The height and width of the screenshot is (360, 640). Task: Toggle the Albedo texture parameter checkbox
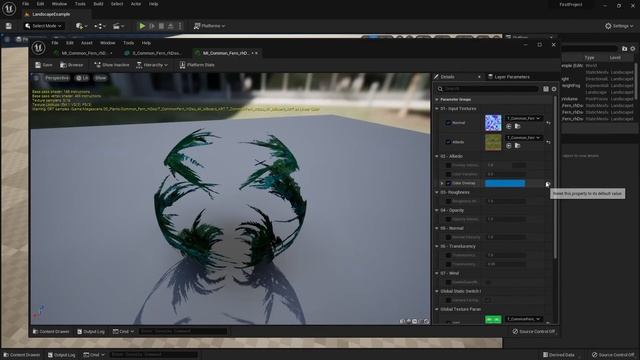point(448,142)
